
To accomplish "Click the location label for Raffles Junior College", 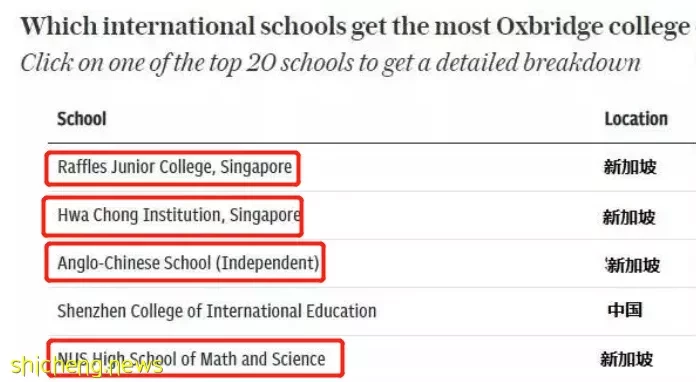I will [x=630, y=167].
